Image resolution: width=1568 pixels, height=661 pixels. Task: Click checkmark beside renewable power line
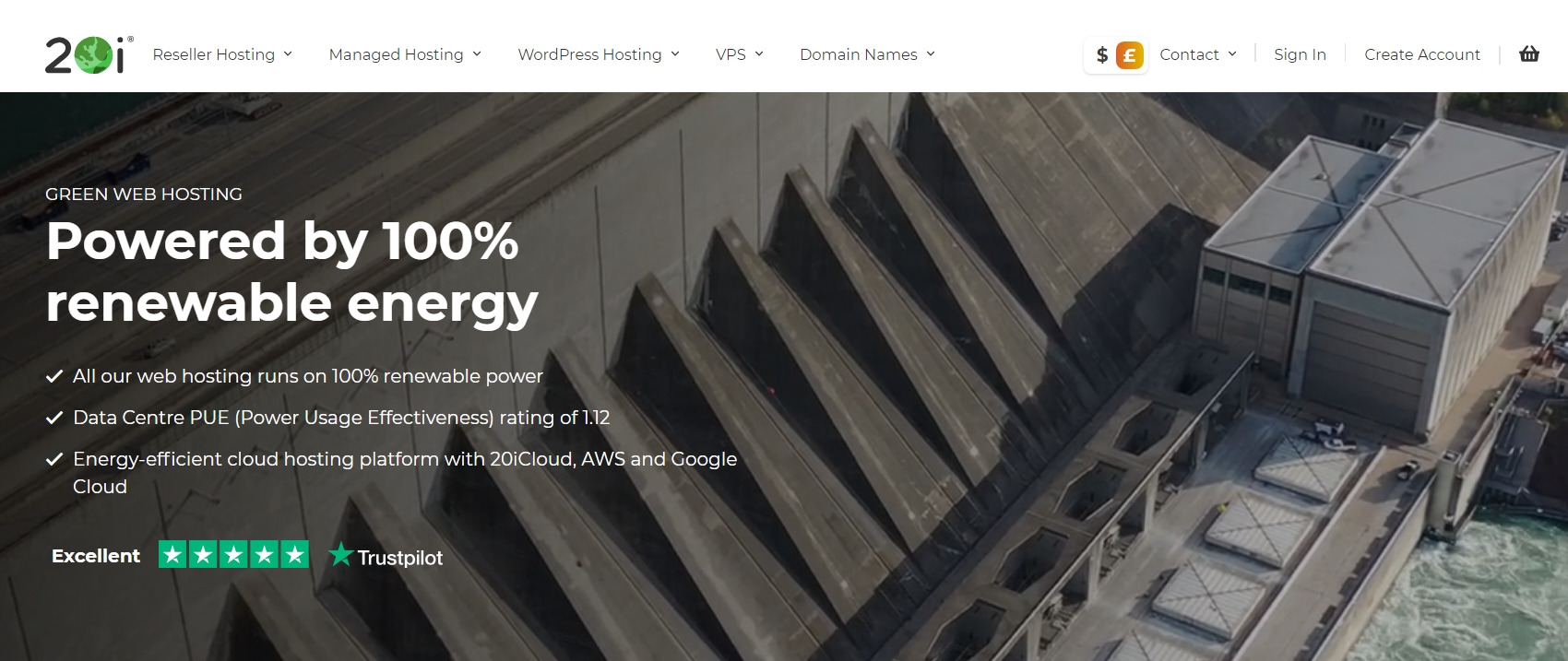[54, 376]
